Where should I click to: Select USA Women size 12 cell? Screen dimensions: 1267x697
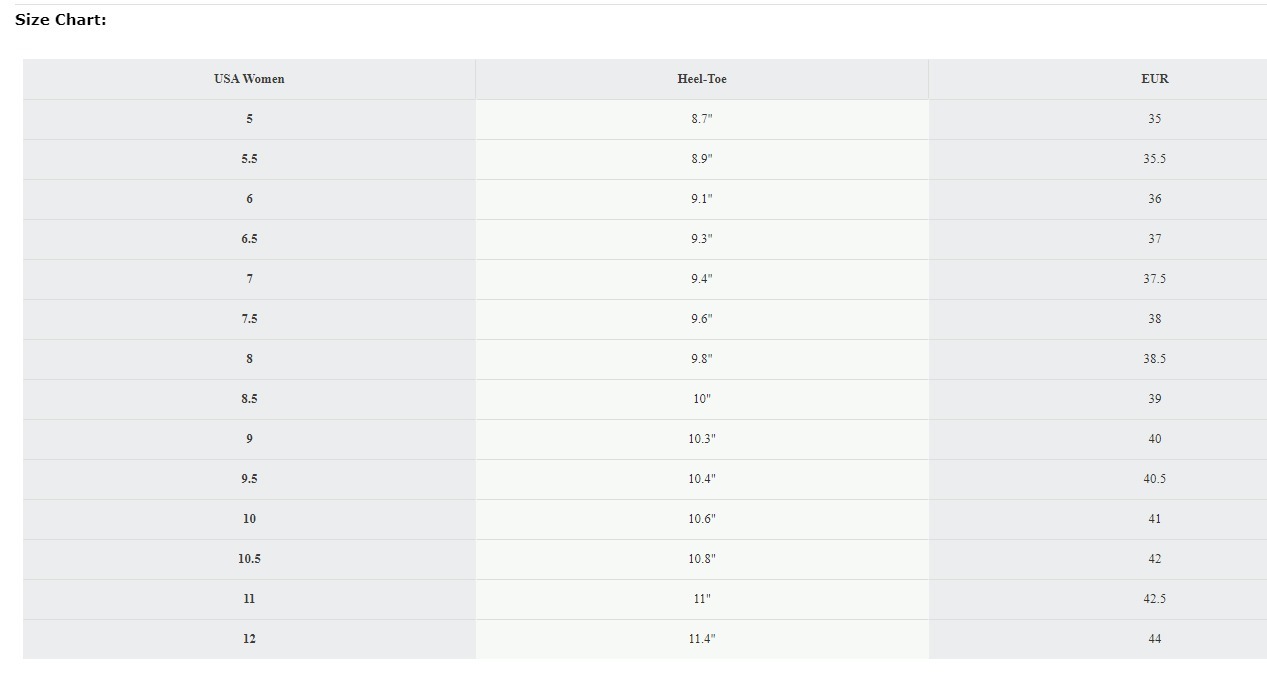pos(249,639)
